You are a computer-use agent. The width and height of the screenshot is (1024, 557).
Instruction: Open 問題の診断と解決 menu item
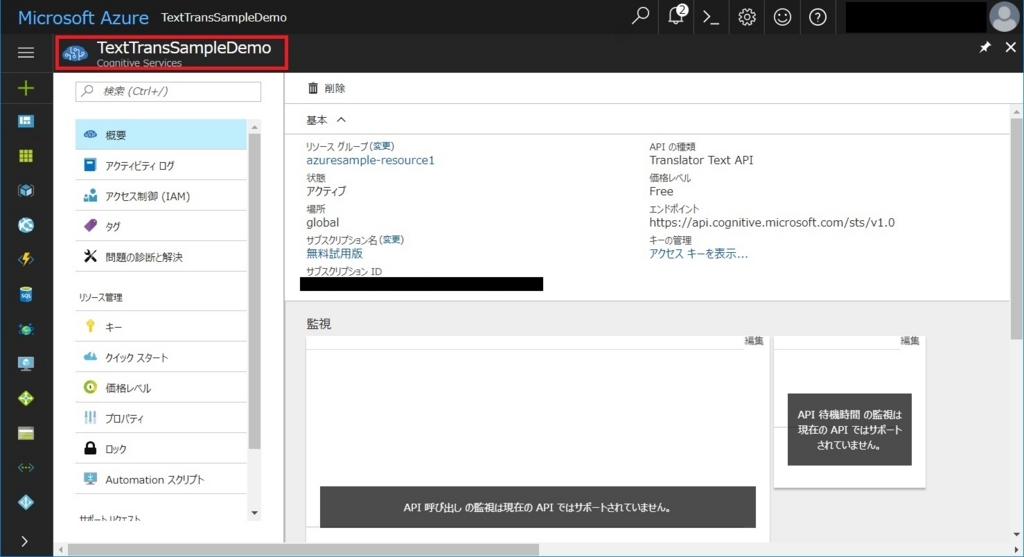161,257
